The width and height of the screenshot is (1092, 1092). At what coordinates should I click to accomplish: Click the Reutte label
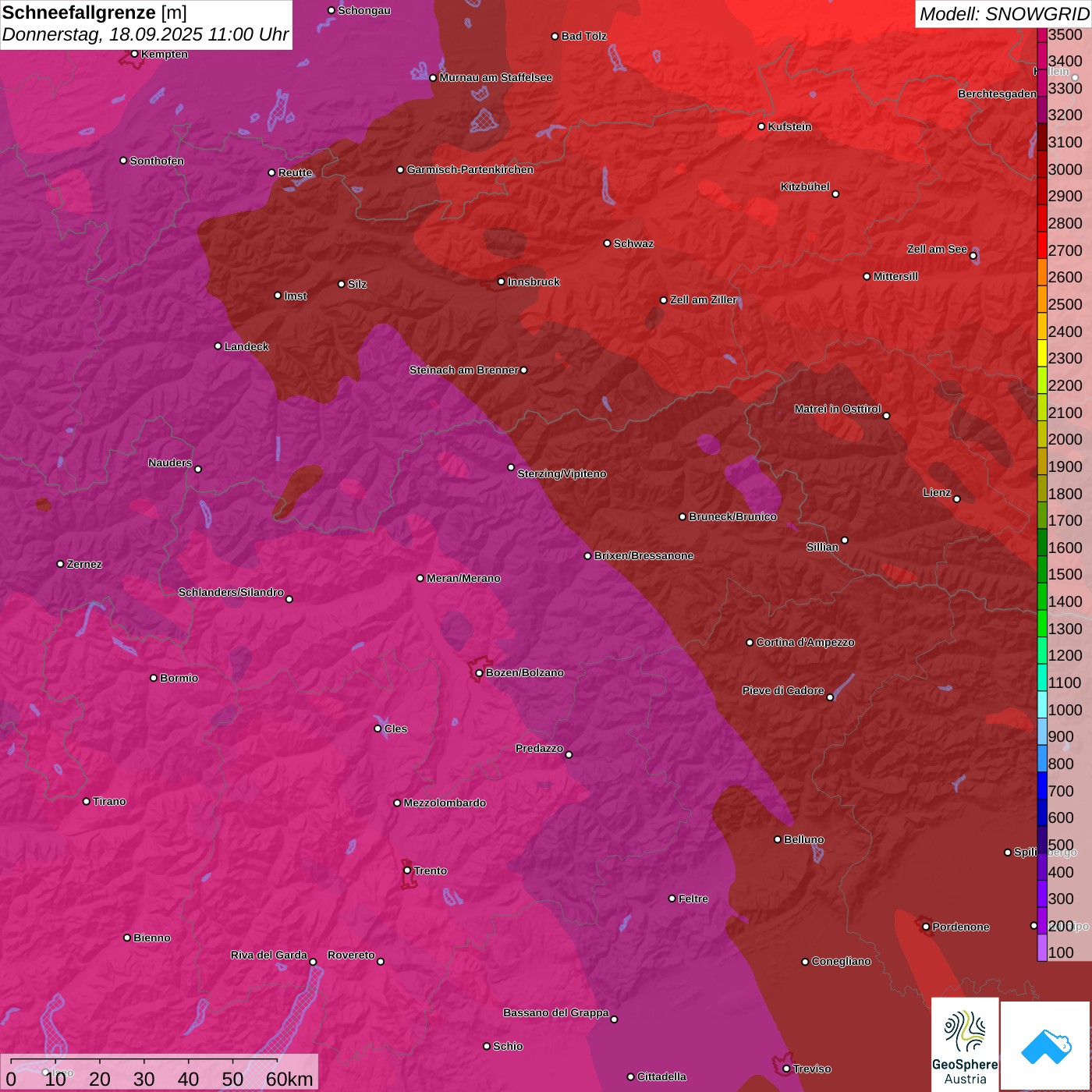tap(295, 172)
